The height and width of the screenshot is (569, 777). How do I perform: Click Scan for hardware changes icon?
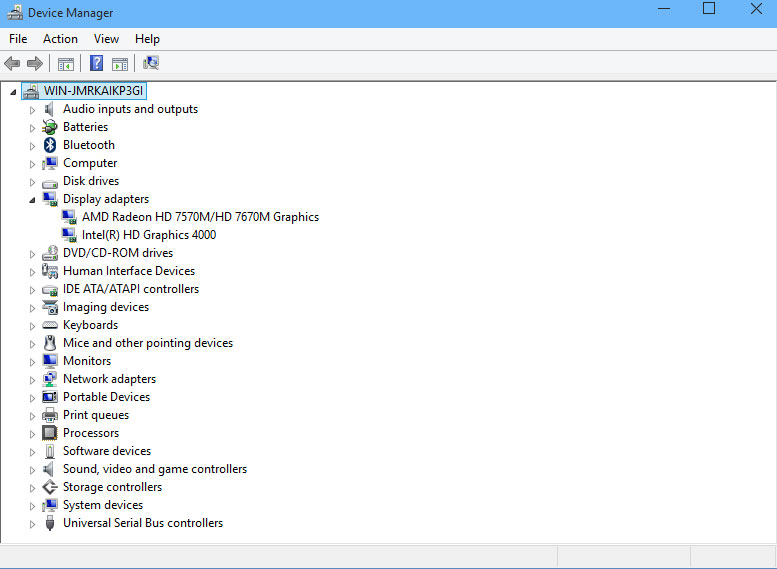click(x=151, y=63)
